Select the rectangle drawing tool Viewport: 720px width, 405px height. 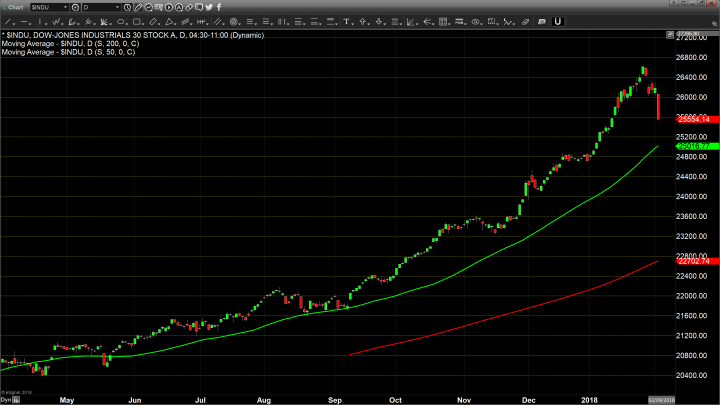point(137,22)
